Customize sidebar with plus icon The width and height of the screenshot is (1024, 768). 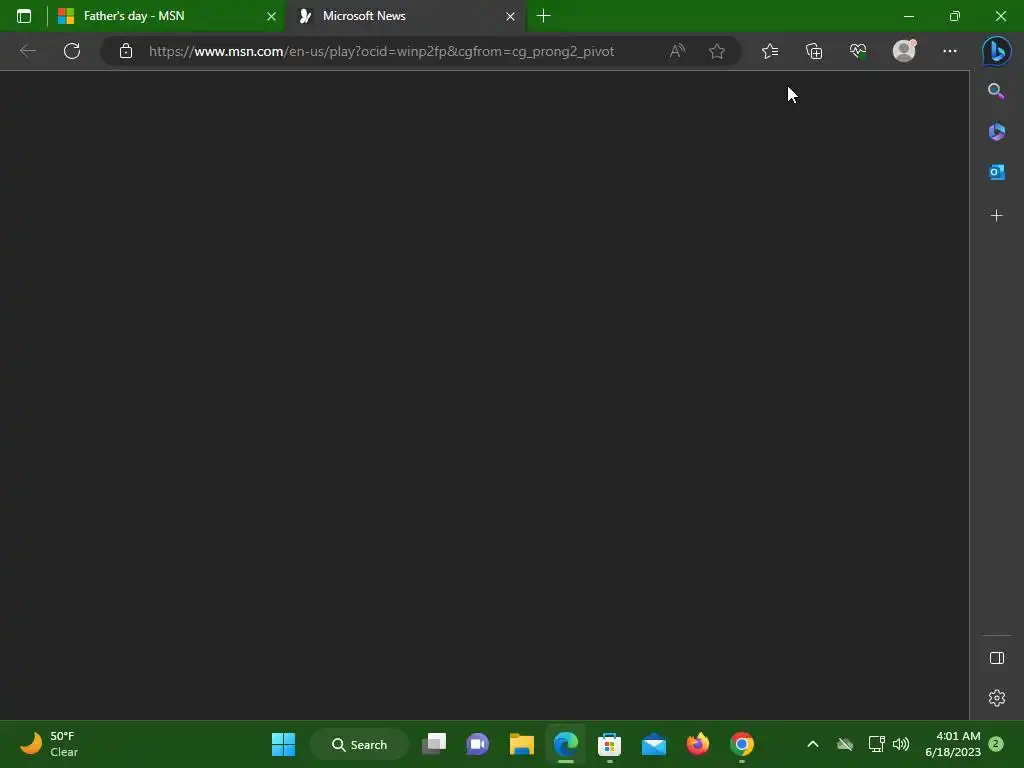(996, 216)
